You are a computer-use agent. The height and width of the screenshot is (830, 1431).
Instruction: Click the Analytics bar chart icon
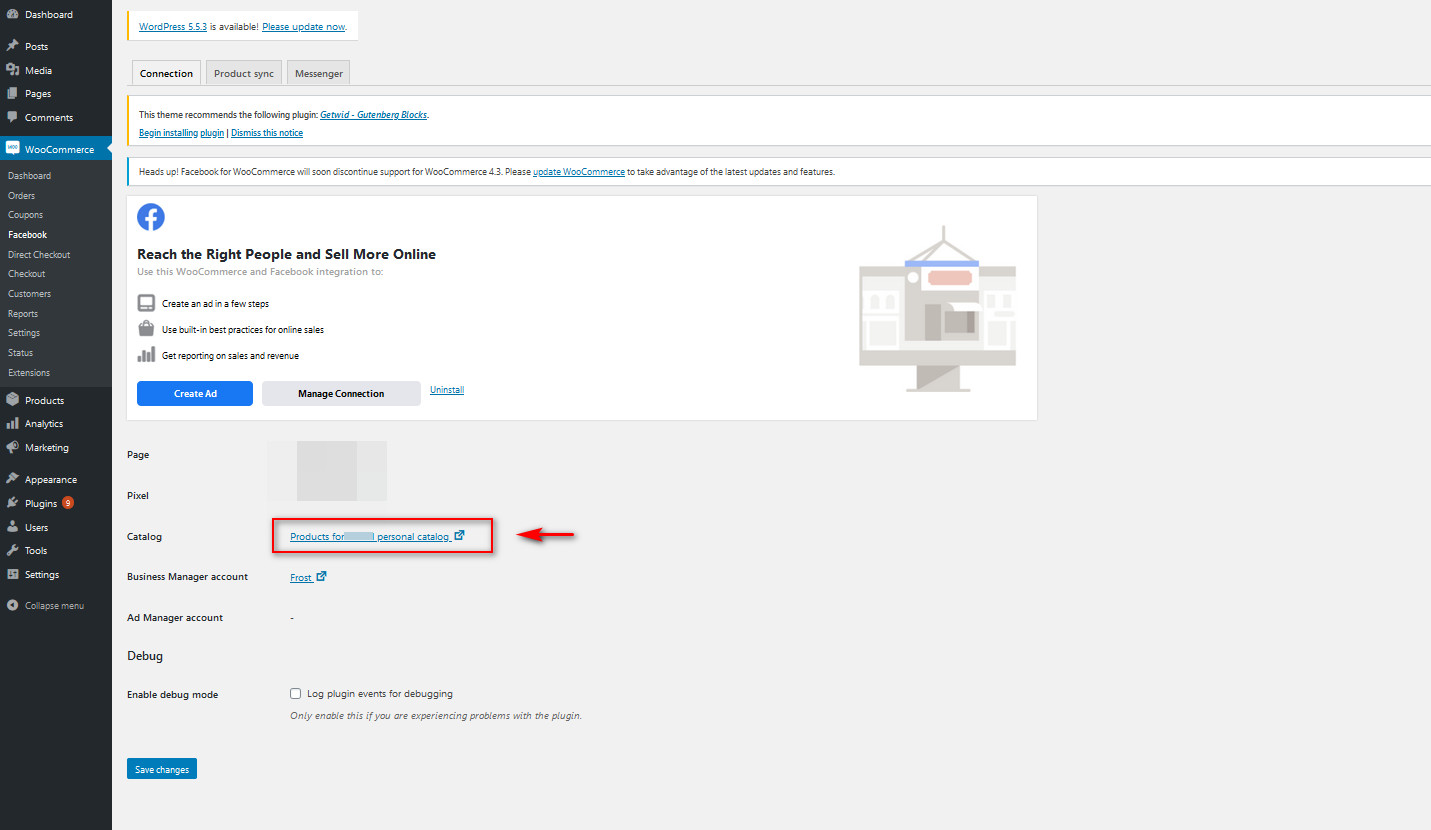tap(12, 423)
